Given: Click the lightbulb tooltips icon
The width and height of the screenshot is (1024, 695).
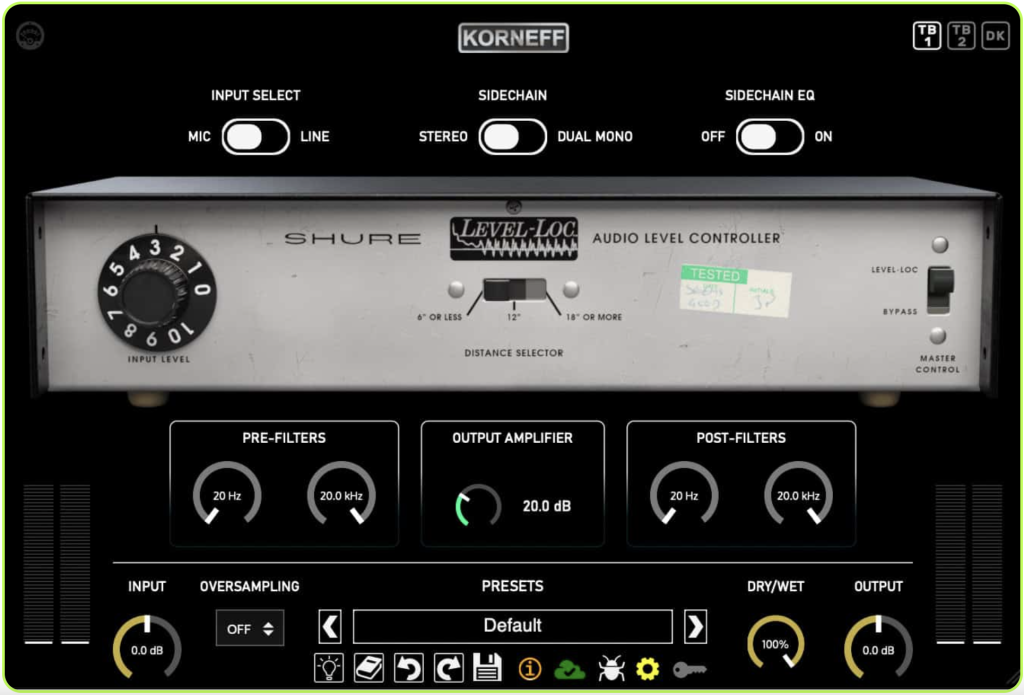Looking at the screenshot, I should [x=328, y=668].
